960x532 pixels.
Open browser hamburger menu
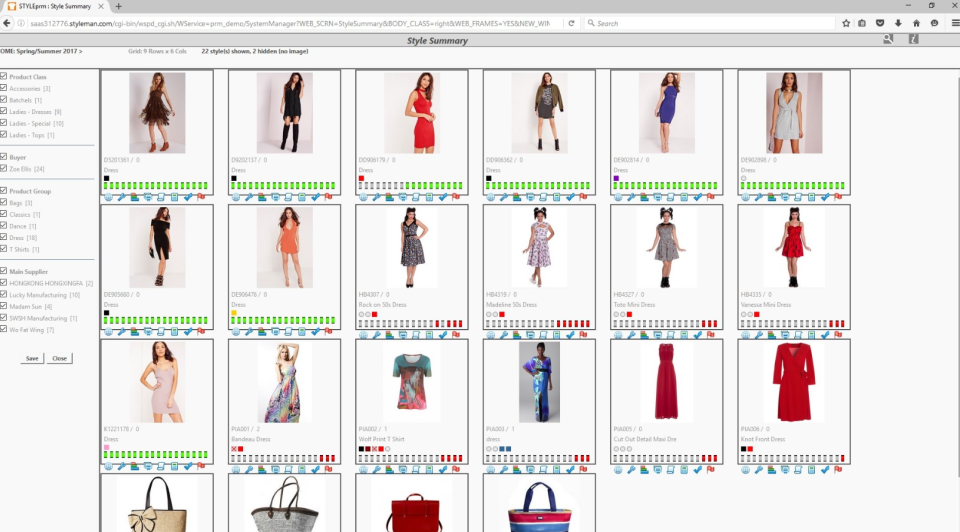click(954, 23)
